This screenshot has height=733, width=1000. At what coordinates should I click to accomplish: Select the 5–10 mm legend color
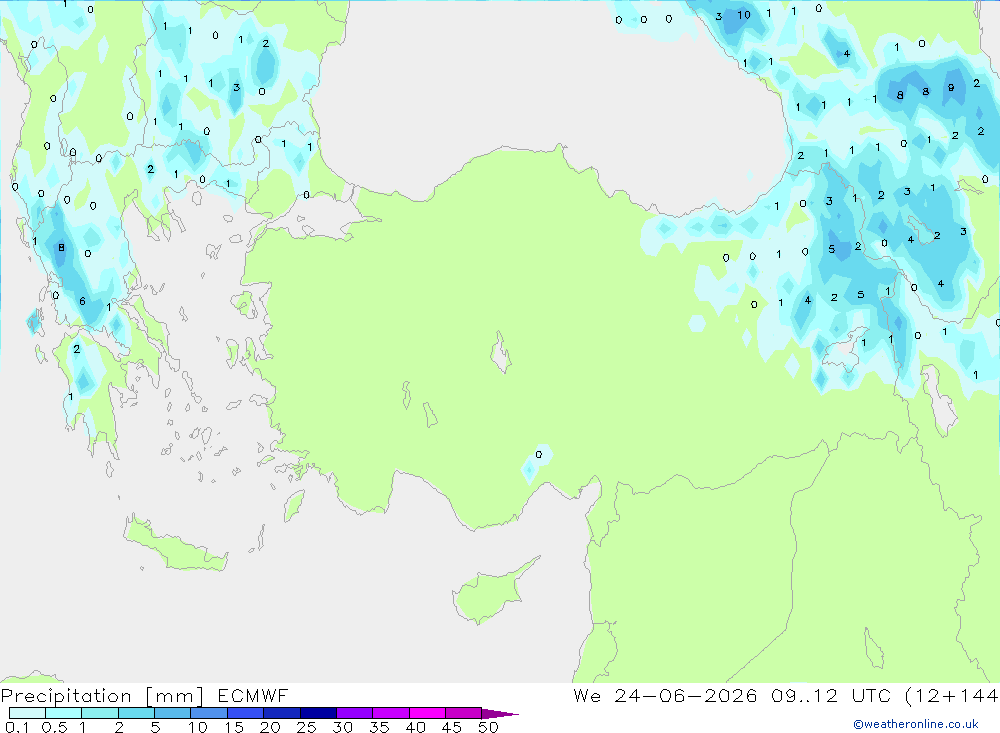(173, 713)
